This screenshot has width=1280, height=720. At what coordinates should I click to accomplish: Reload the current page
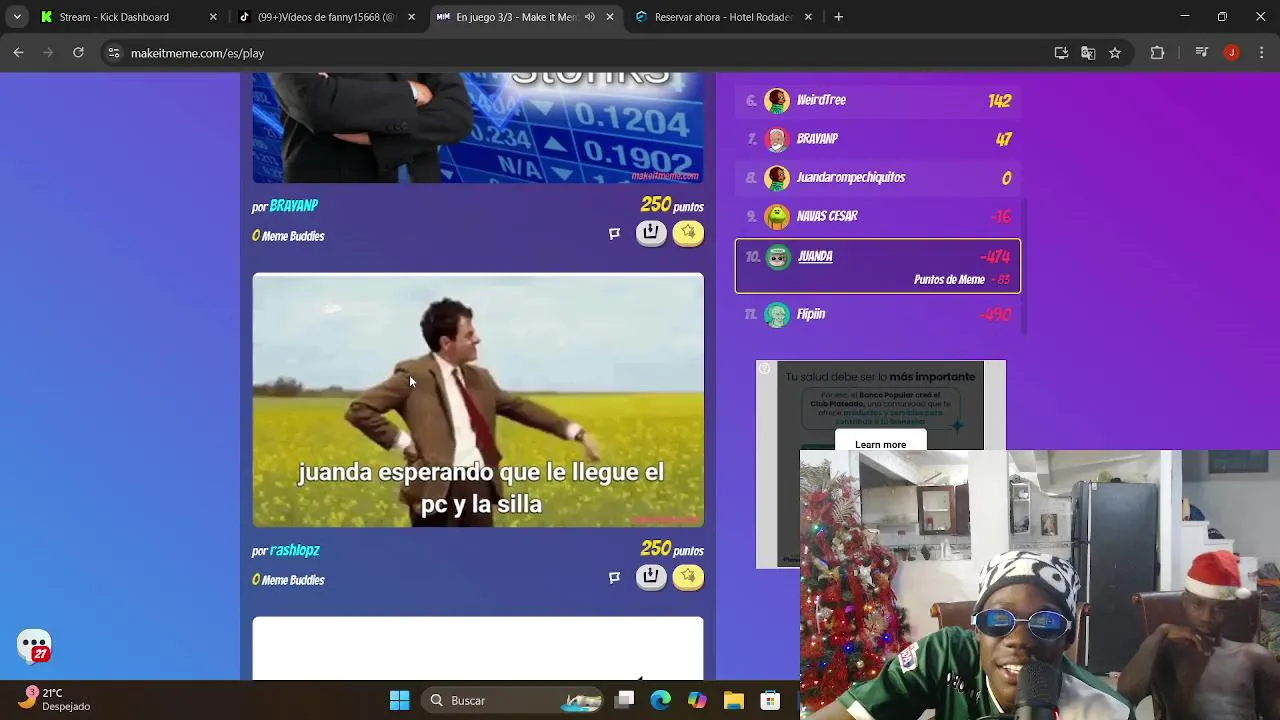78,53
